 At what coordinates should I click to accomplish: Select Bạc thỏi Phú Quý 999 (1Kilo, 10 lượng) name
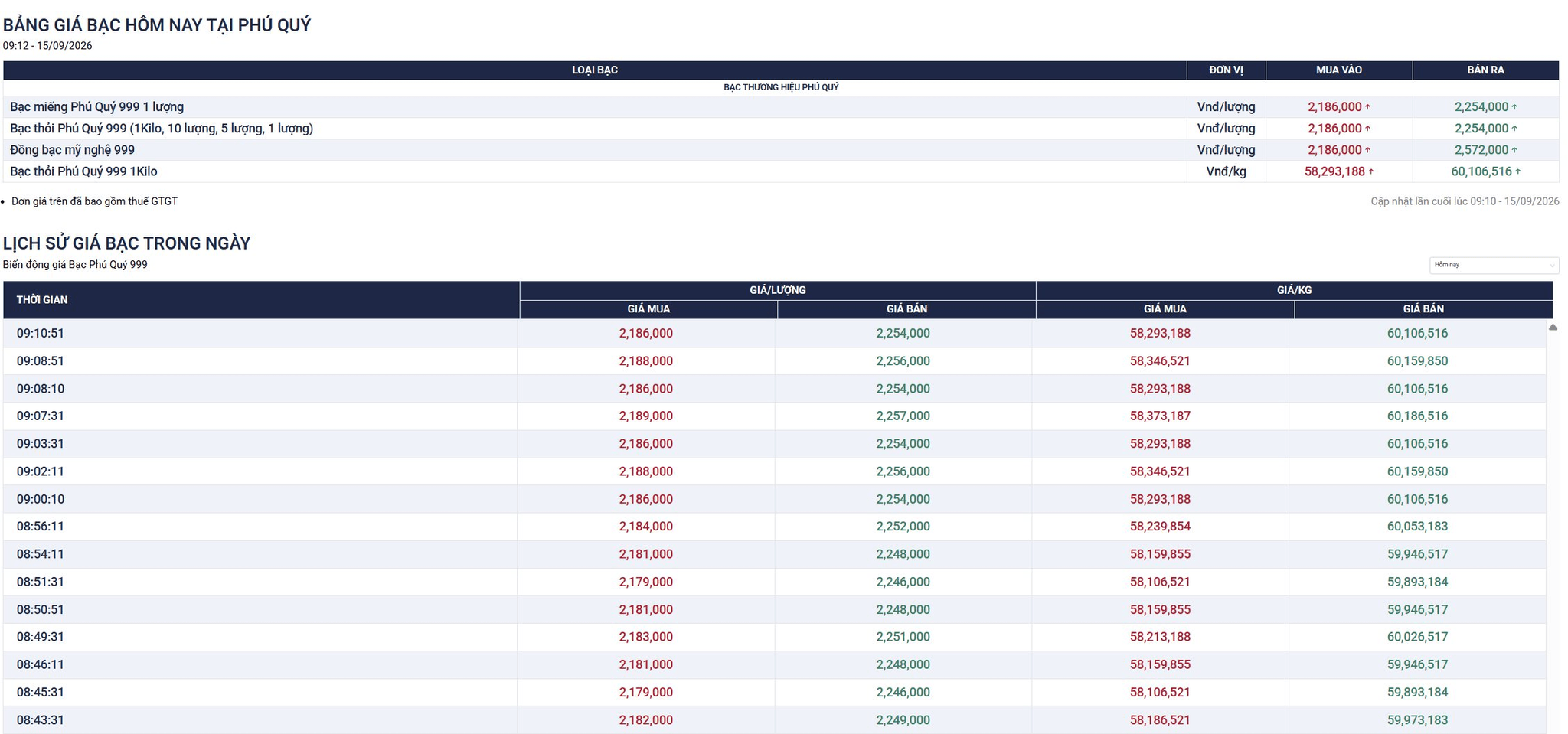point(162,129)
